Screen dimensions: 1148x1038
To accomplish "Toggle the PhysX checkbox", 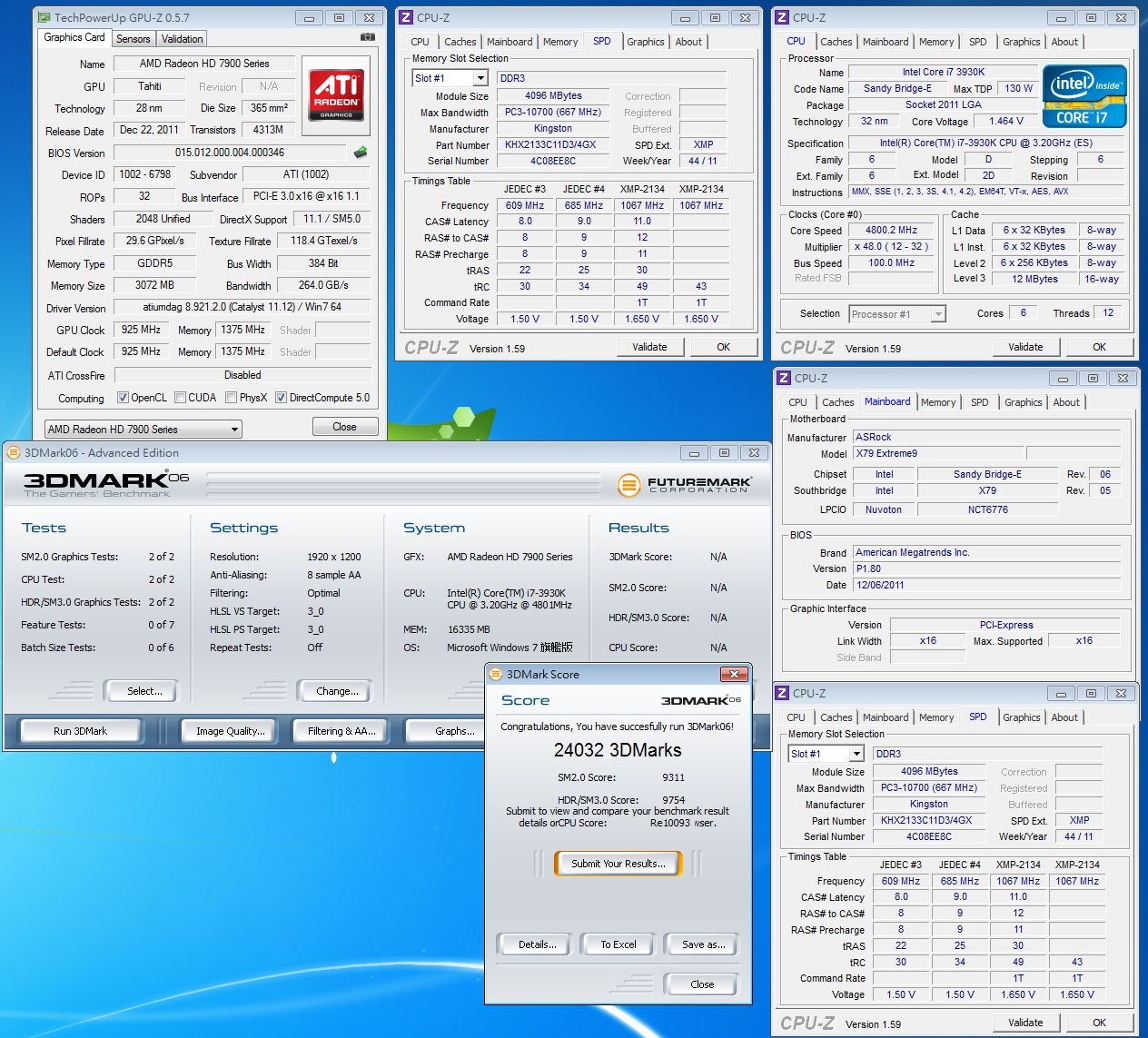I will pyautogui.click(x=232, y=398).
